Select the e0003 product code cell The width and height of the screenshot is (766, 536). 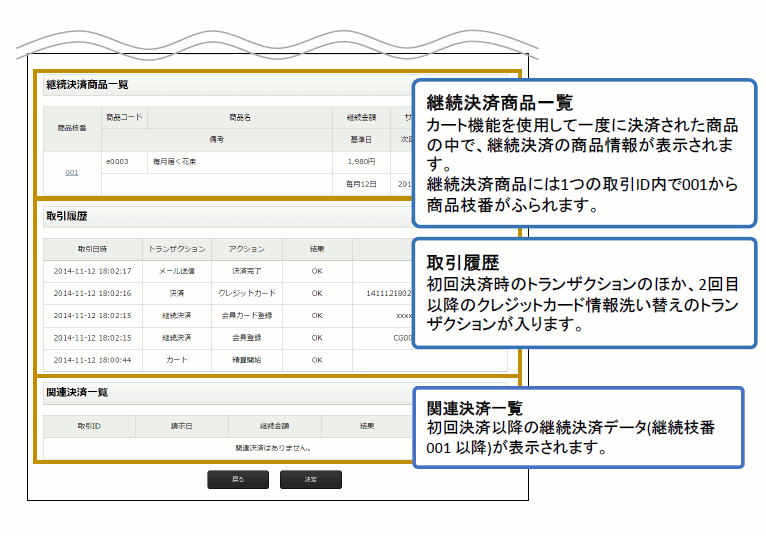[x=116, y=160]
